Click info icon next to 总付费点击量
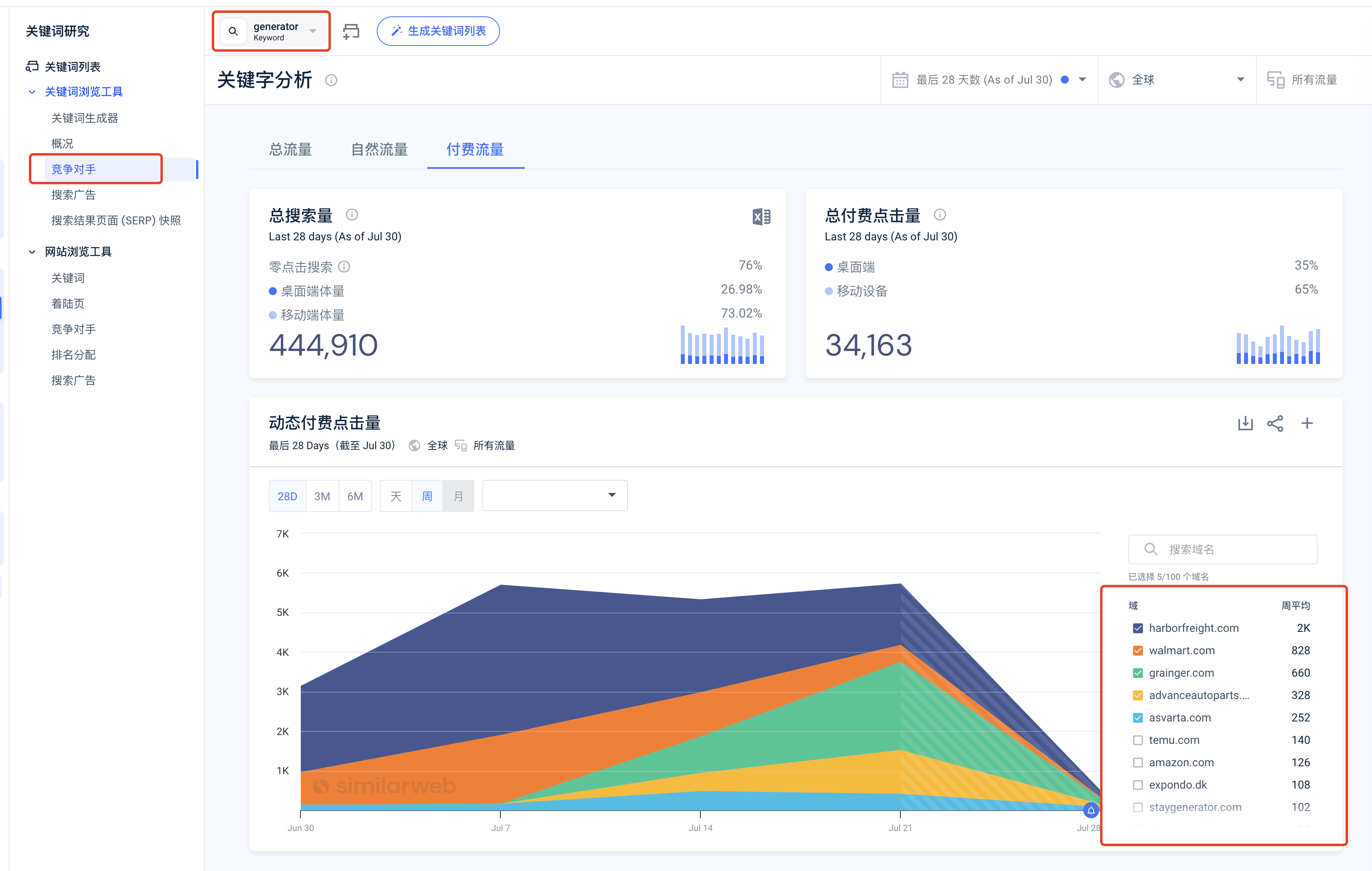The width and height of the screenshot is (1372, 871). 940,215
